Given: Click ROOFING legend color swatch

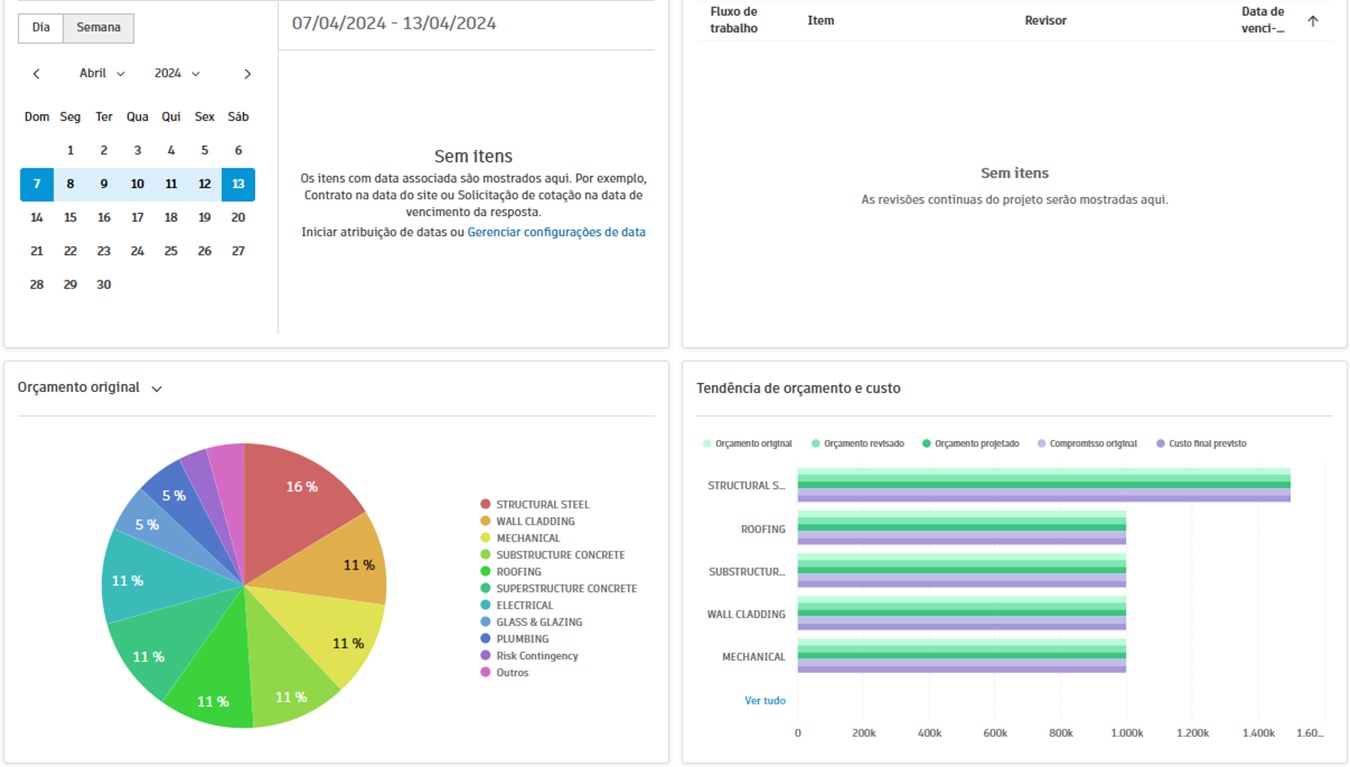Looking at the screenshot, I should point(485,572).
